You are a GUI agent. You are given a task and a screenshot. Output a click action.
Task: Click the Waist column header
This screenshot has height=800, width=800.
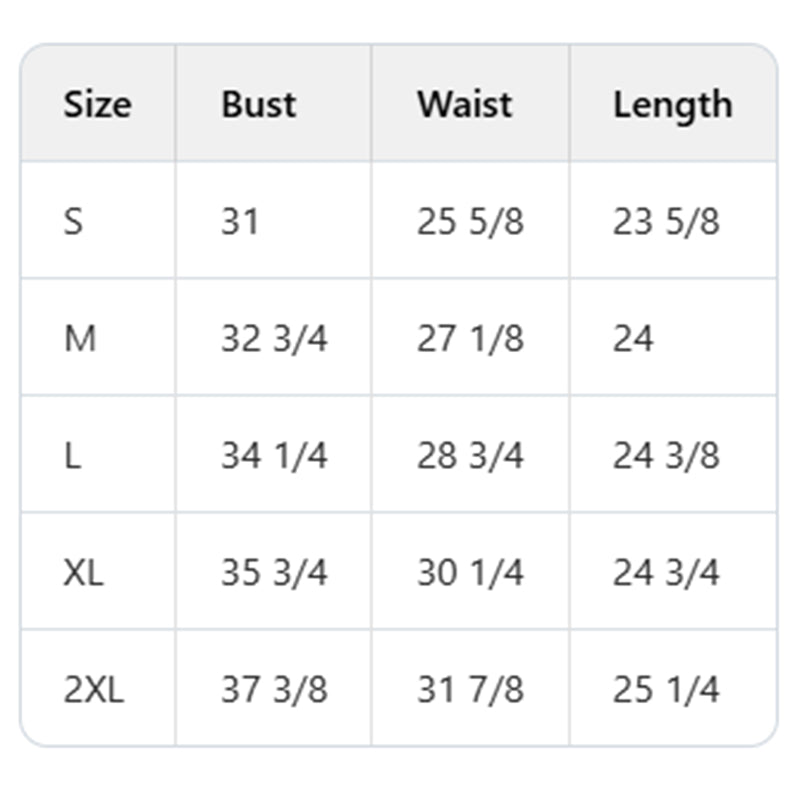(465, 105)
